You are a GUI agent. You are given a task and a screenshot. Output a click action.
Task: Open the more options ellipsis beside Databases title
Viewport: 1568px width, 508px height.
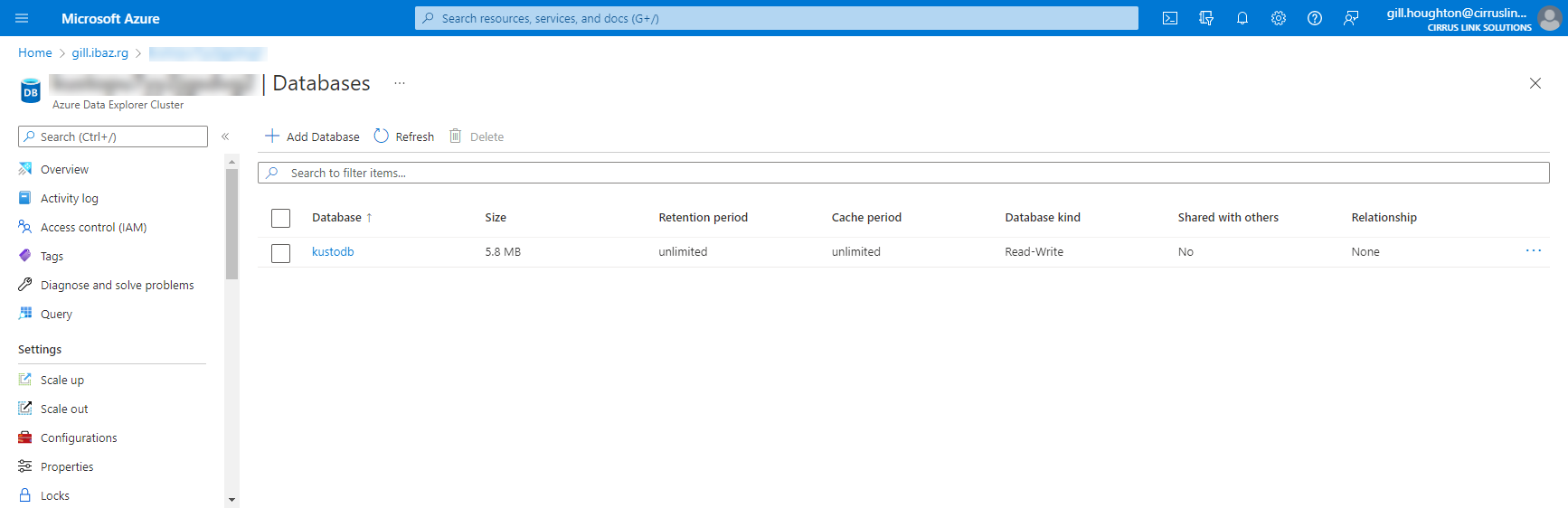pyautogui.click(x=399, y=83)
